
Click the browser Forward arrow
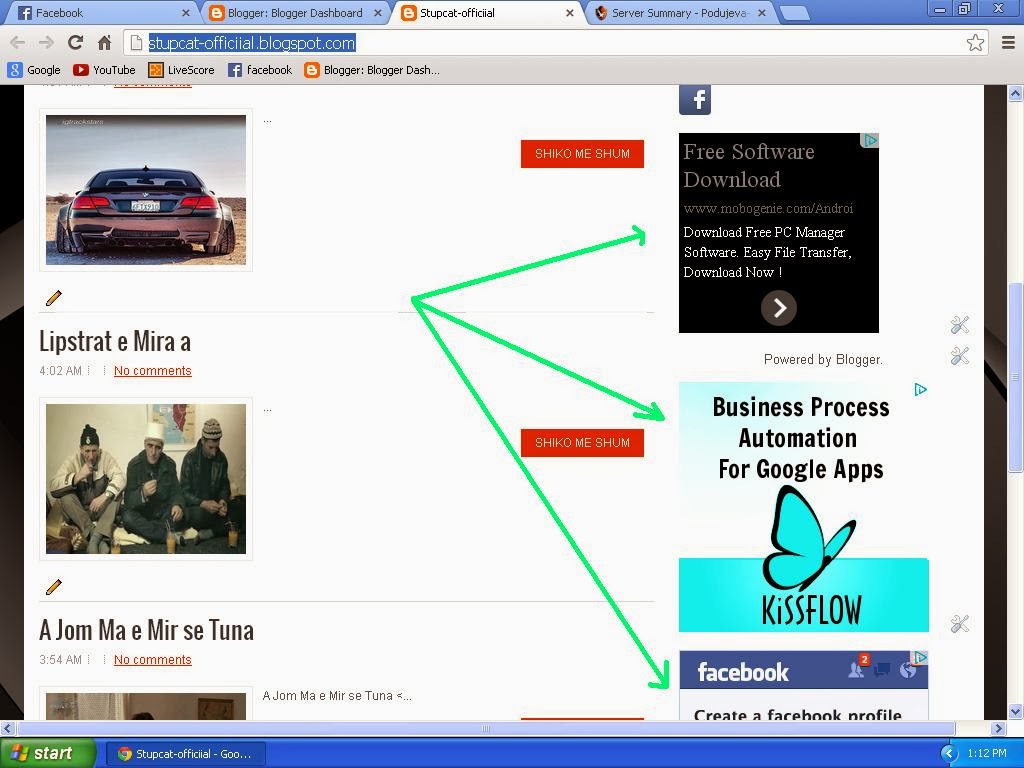point(46,43)
